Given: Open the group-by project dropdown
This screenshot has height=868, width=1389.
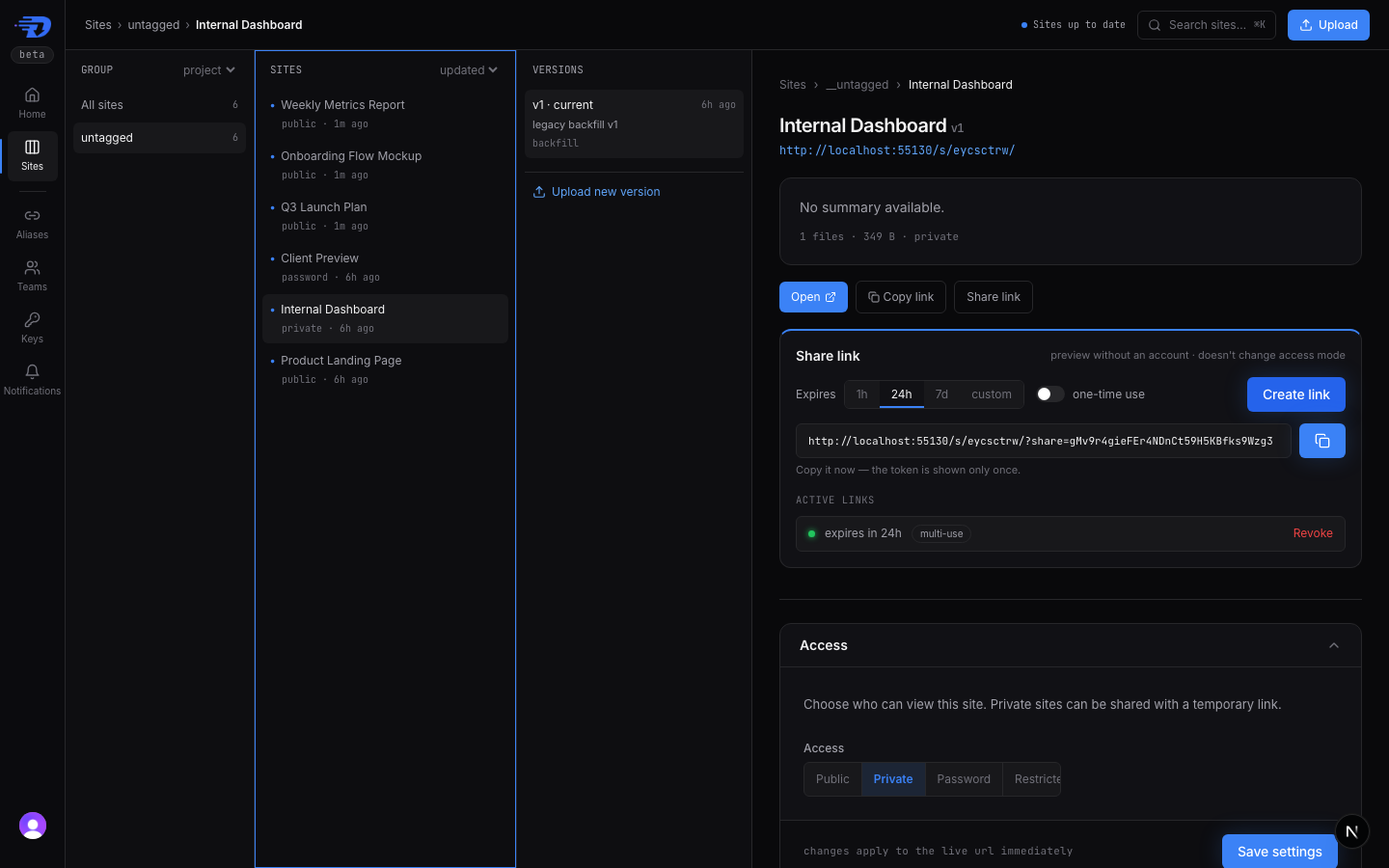Looking at the screenshot, I should point(209,70).
